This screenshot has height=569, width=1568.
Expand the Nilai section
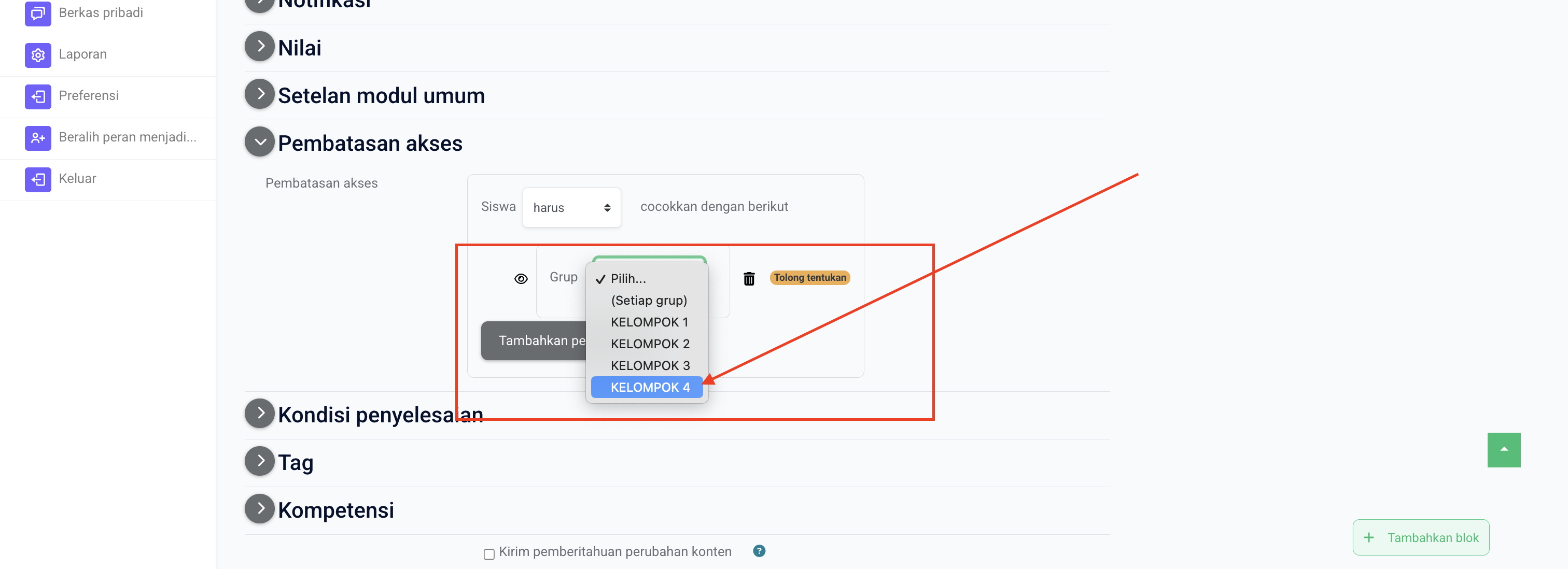tap(260, 47)
